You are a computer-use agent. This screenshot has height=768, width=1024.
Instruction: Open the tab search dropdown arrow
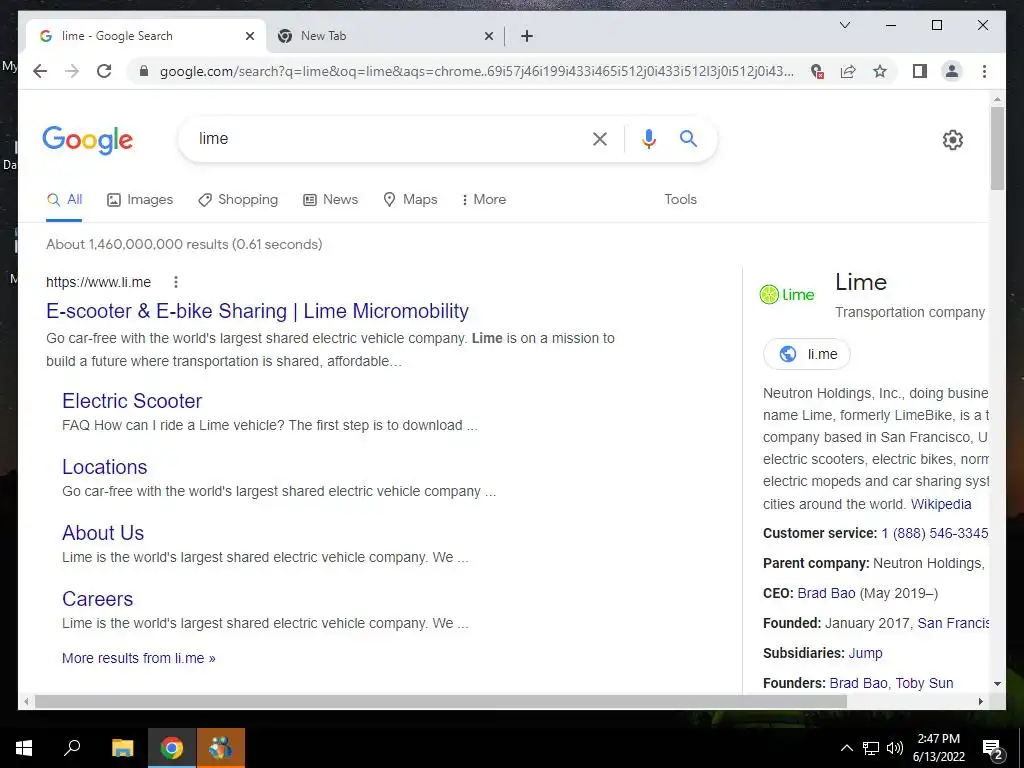(x=844, y=25)
